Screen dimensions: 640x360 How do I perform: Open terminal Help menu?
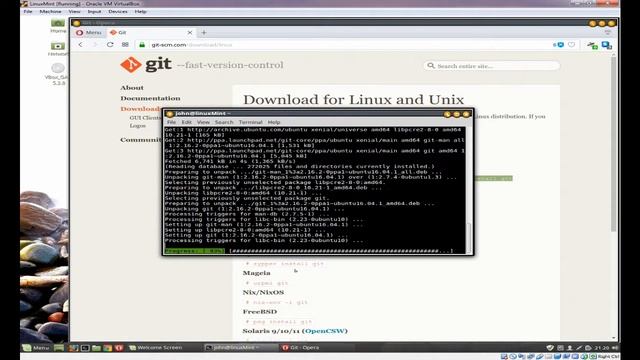[274, 122]
